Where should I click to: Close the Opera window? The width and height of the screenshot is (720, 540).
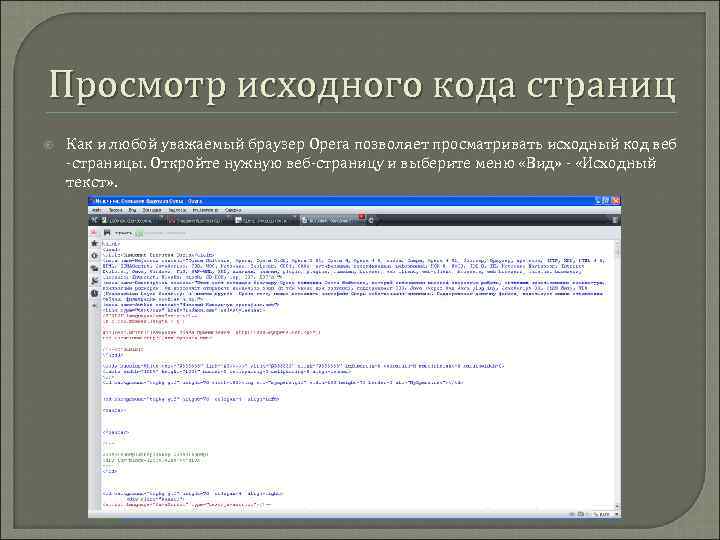616,201
